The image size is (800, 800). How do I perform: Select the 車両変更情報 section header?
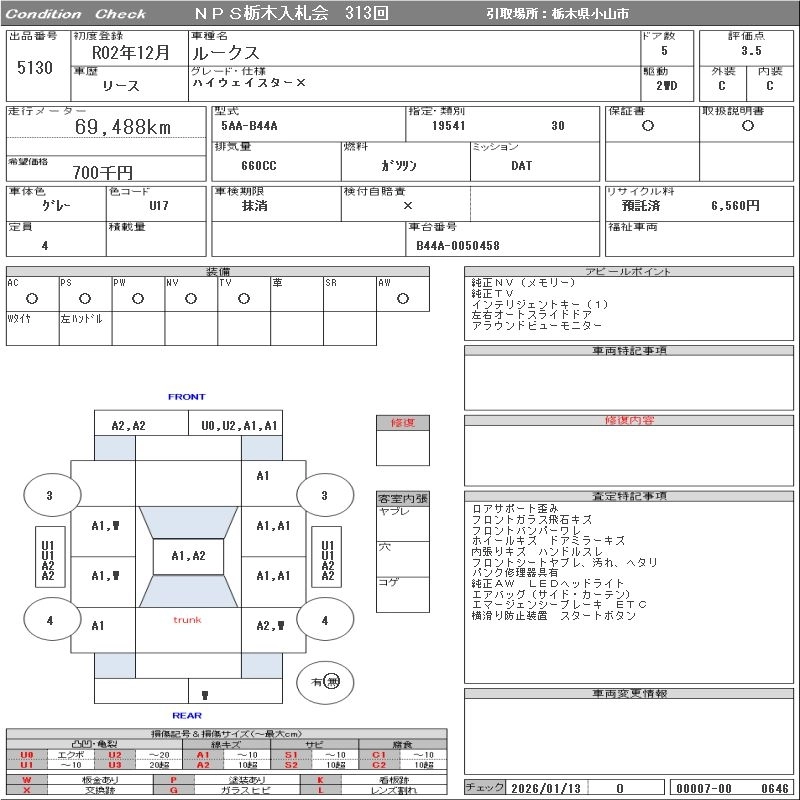click(x=629, y=693)
